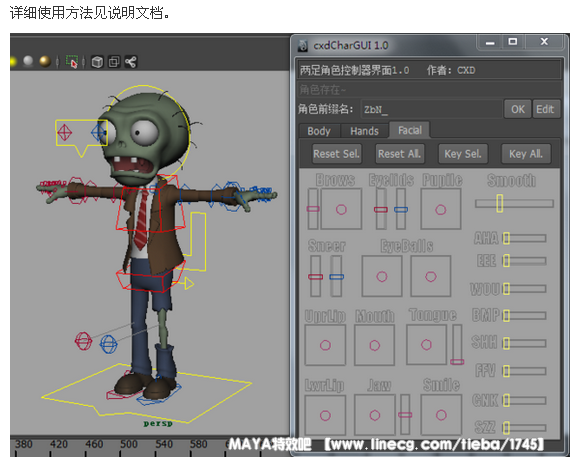Click the selection highlighting toolbar icon

[x=72, y=62]
